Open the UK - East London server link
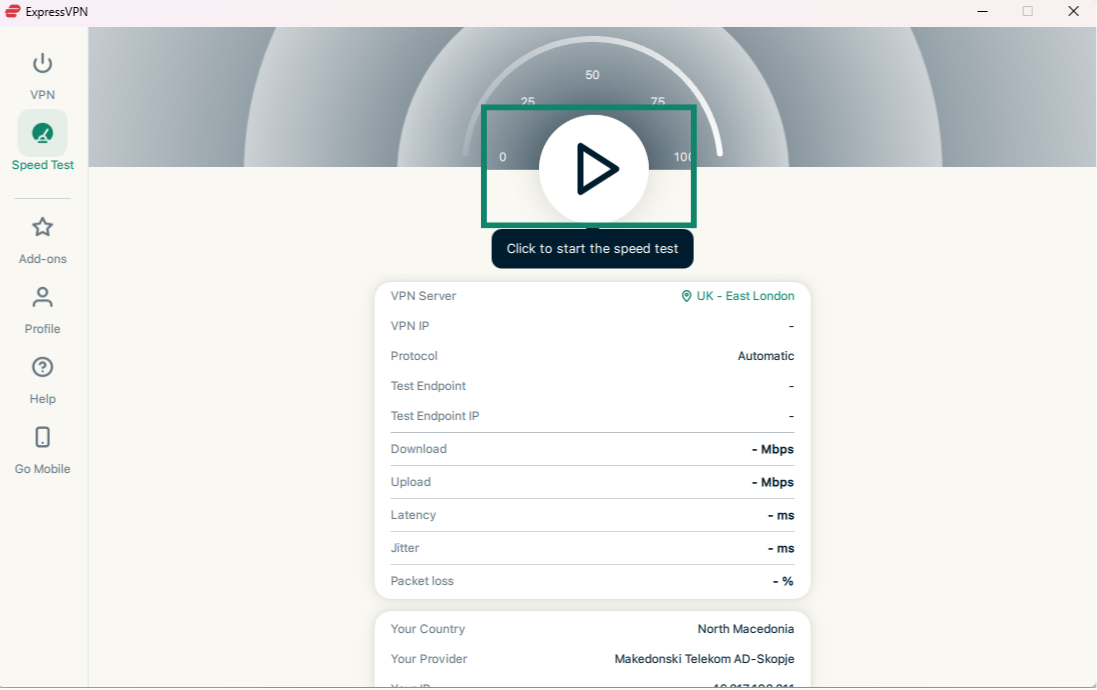 pos(745,296)
